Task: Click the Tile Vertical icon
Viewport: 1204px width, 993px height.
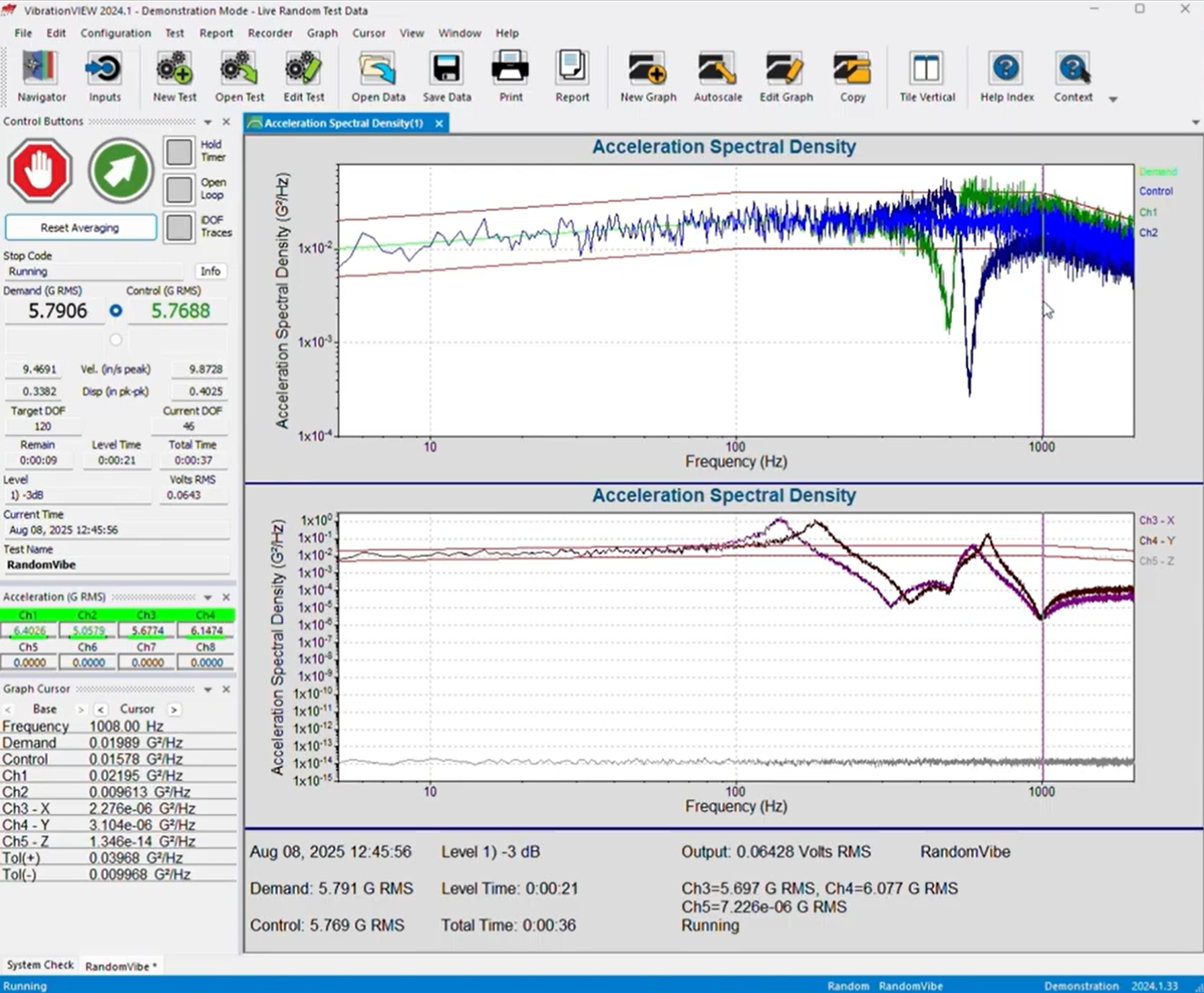Action: coord(927,77)
